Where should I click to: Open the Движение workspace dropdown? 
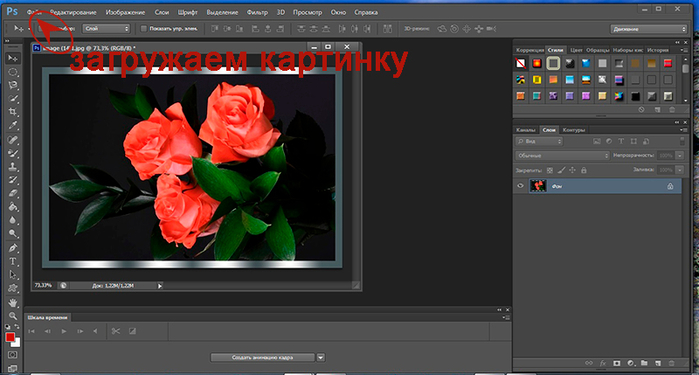point(649,29)
